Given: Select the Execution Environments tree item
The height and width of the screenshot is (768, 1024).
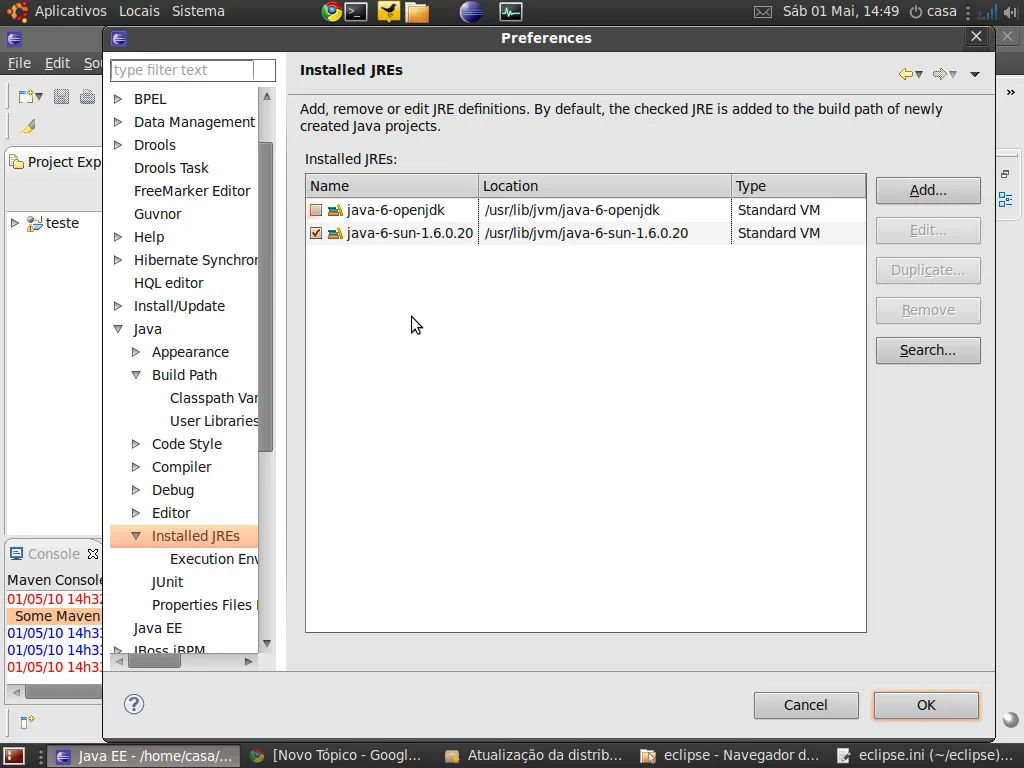Looking at the screenshot, I should 214,559.
